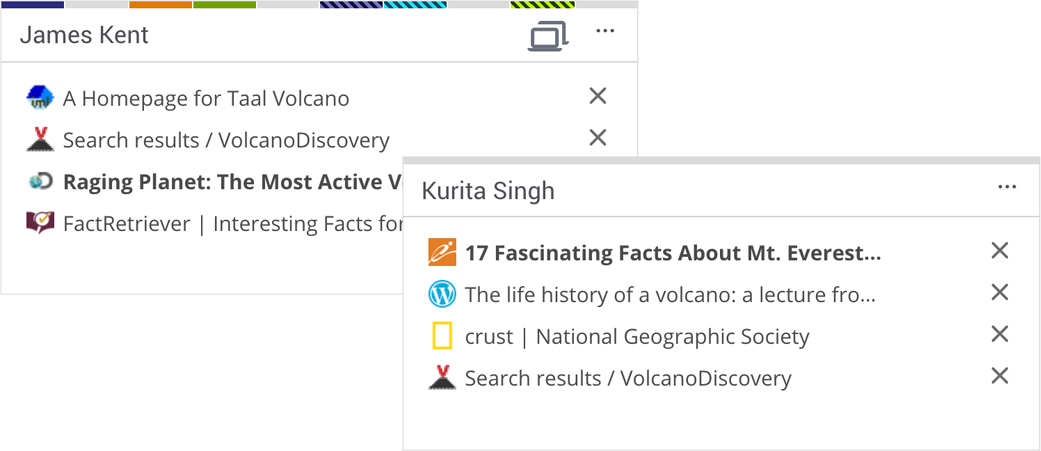1041x451 pixels.
Task: Select the James Kent student name
Action: [x=84, y=35]
